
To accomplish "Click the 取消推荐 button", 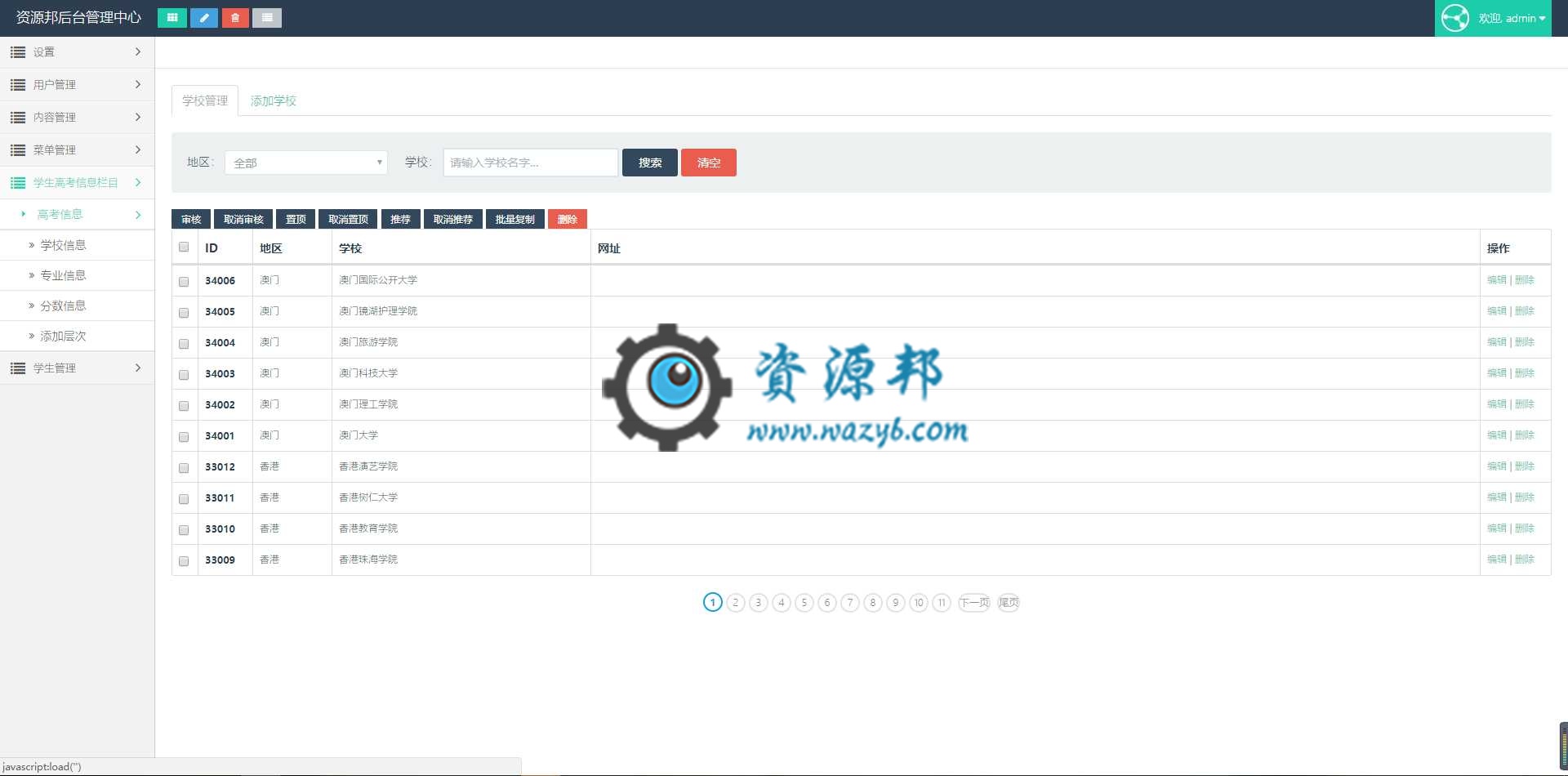I will point(453,219).
